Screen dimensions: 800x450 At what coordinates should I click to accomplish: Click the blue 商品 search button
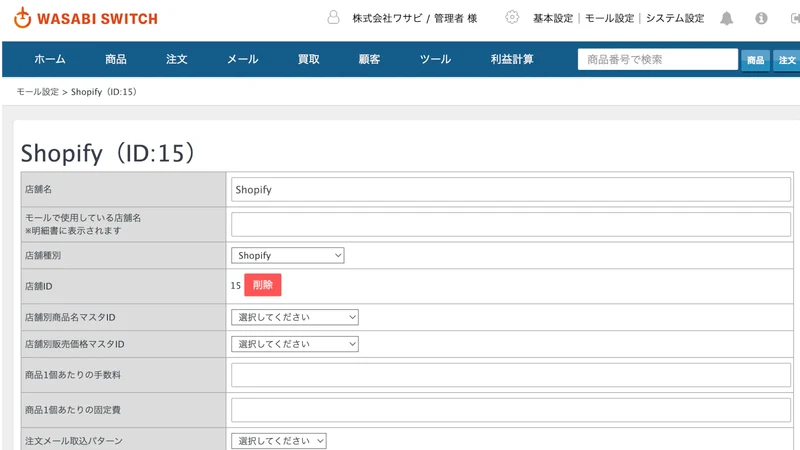pos(756,60)
